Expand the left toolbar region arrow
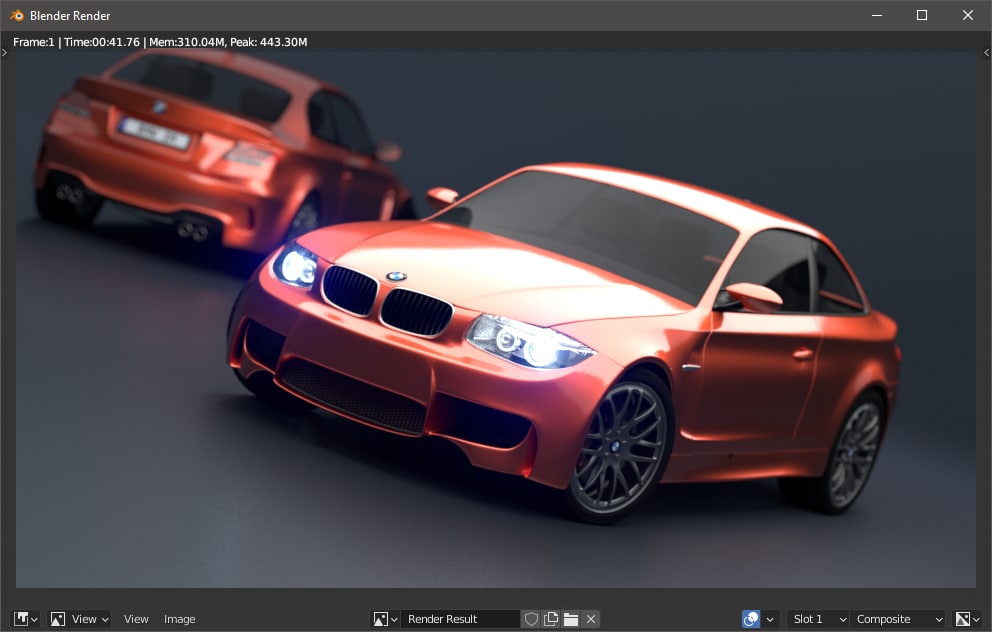 coord(4,53)
